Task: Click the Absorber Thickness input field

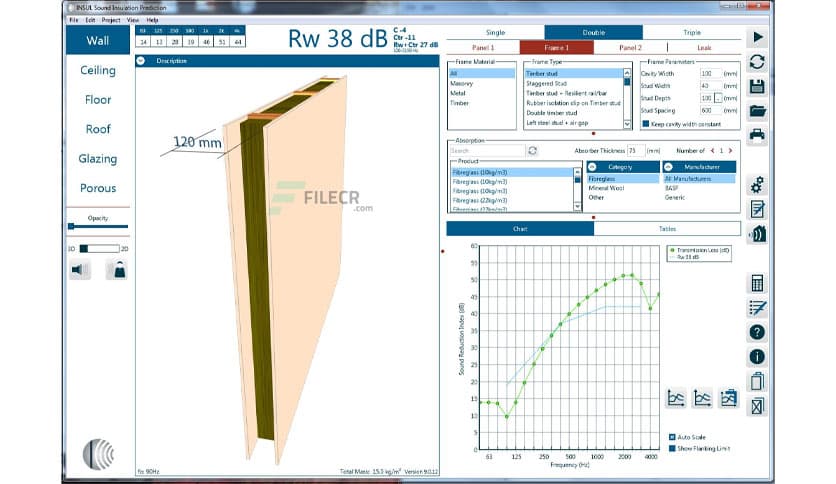Action: pyautogui.click(x=636, y=151)
